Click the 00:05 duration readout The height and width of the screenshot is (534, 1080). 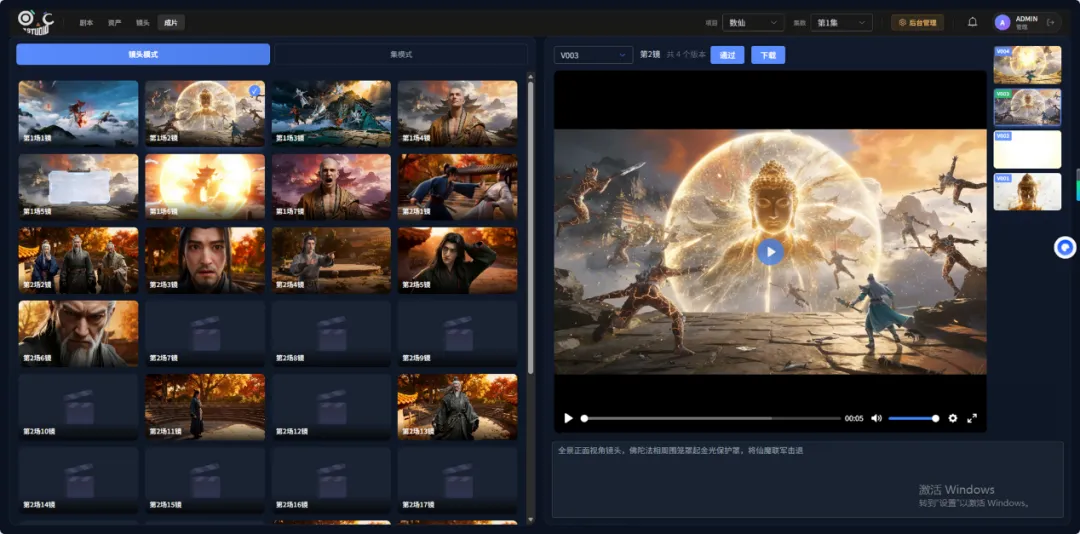pyautogui.click(x=854, y=418)
